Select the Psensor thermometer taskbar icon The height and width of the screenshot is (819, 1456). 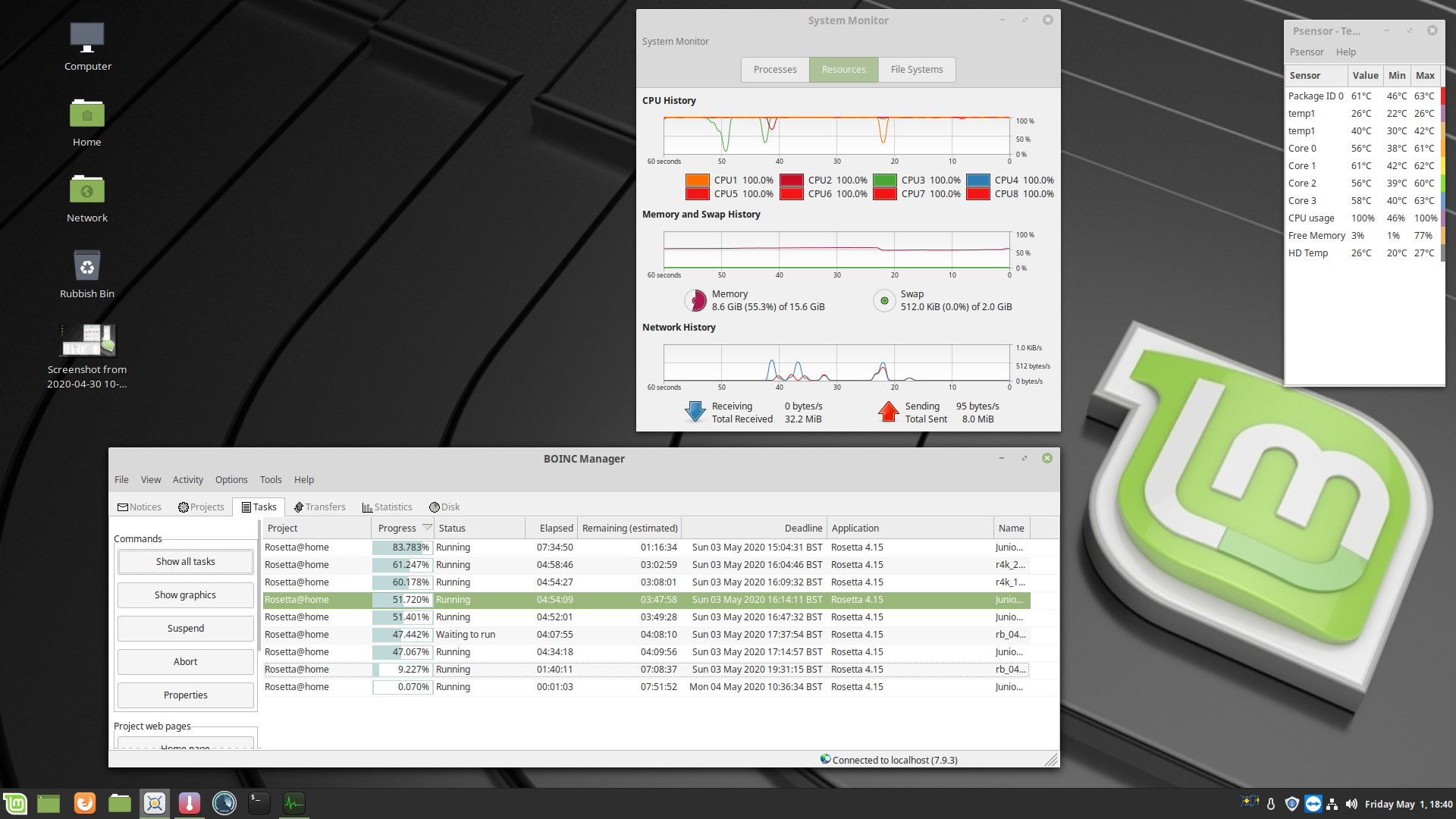(190, 803)
